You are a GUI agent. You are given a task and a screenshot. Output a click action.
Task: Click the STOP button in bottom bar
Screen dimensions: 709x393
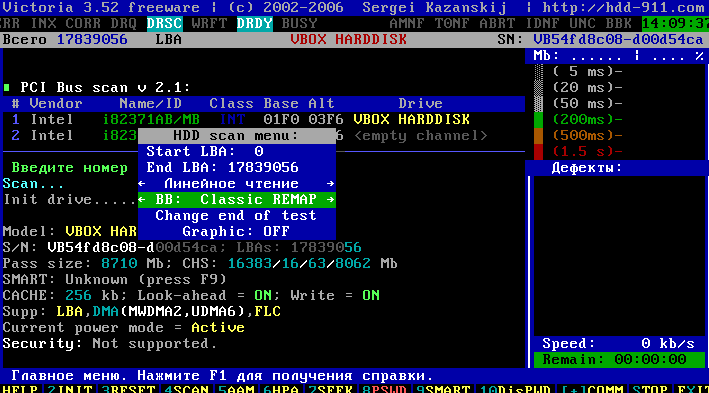click(650, 389)
